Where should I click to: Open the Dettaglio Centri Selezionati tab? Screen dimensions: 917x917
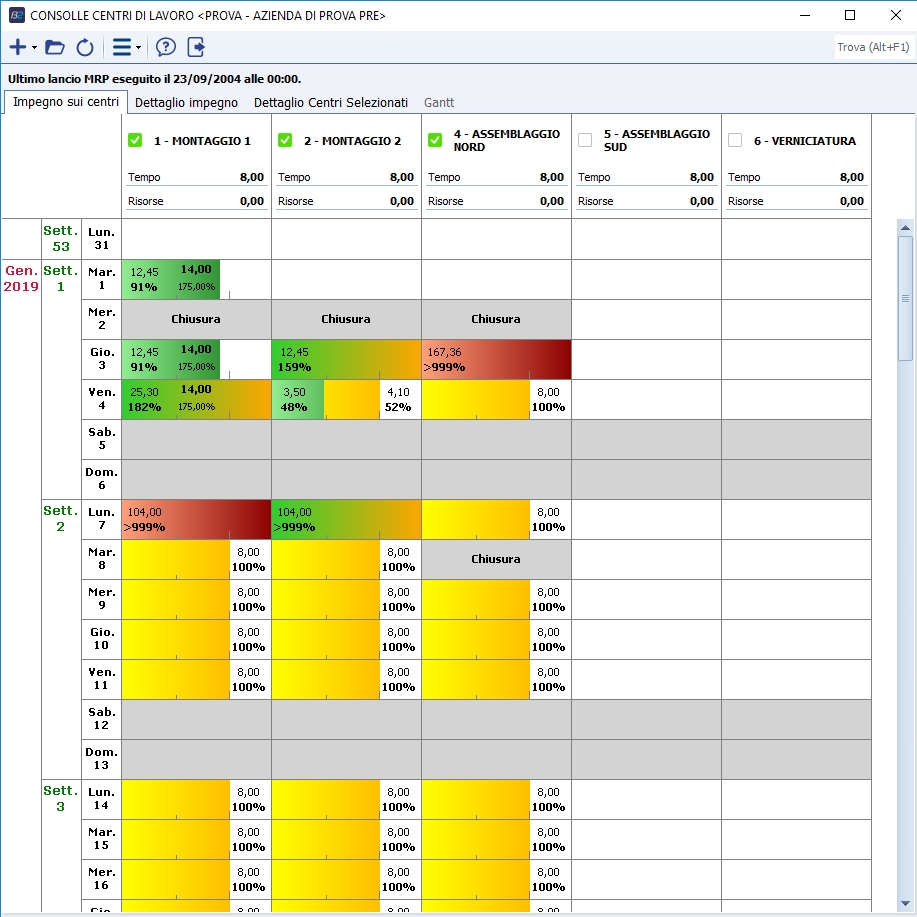click(x=330, y=102)
